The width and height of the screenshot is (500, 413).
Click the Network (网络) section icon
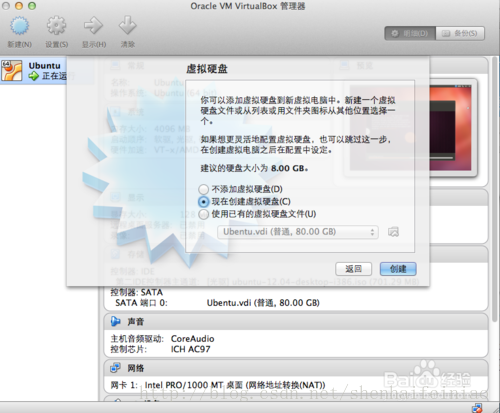pyautogui.click(x=115, y=368)
